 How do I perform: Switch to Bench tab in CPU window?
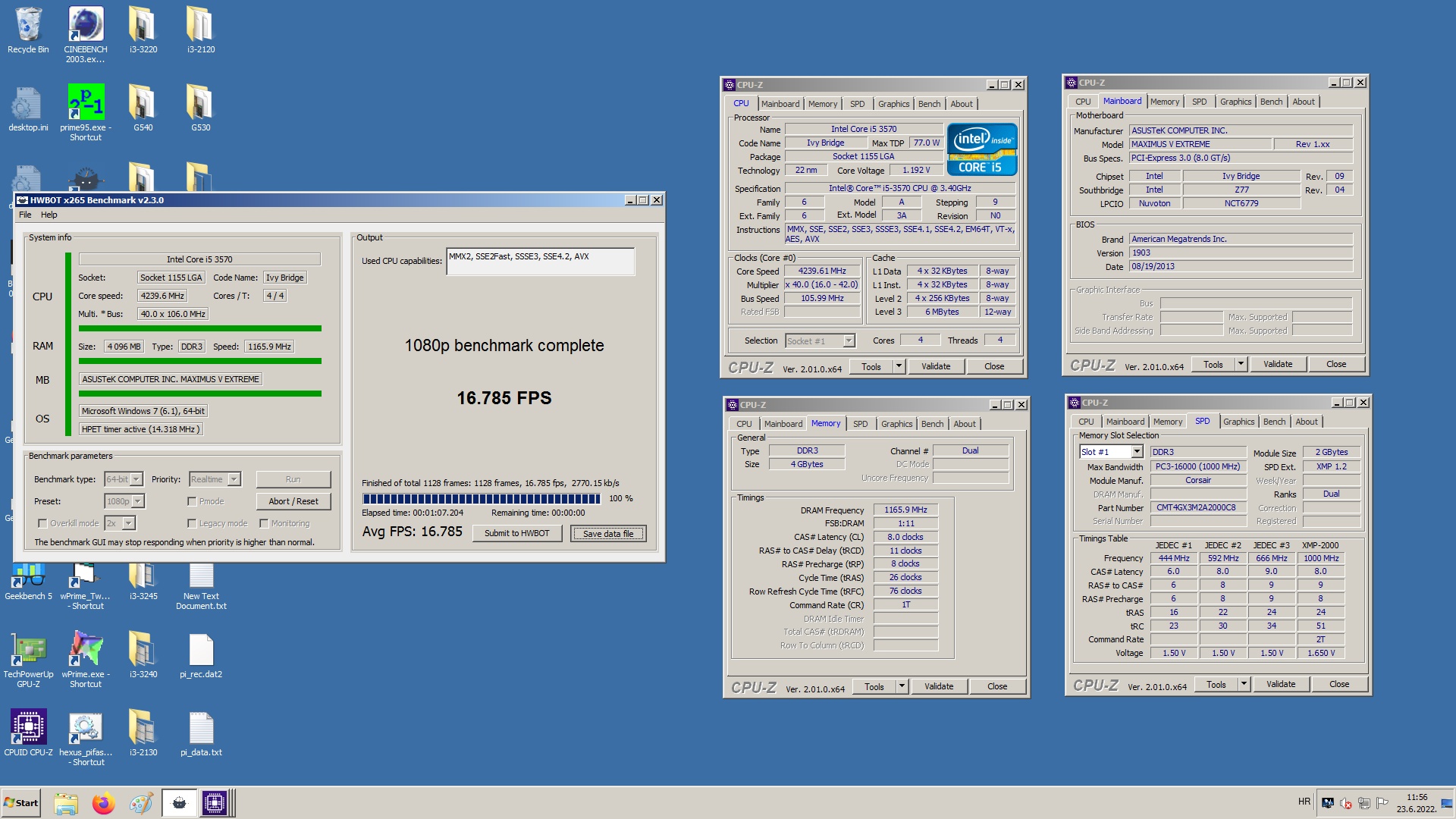pyautogui.click(x=929, y=104)
